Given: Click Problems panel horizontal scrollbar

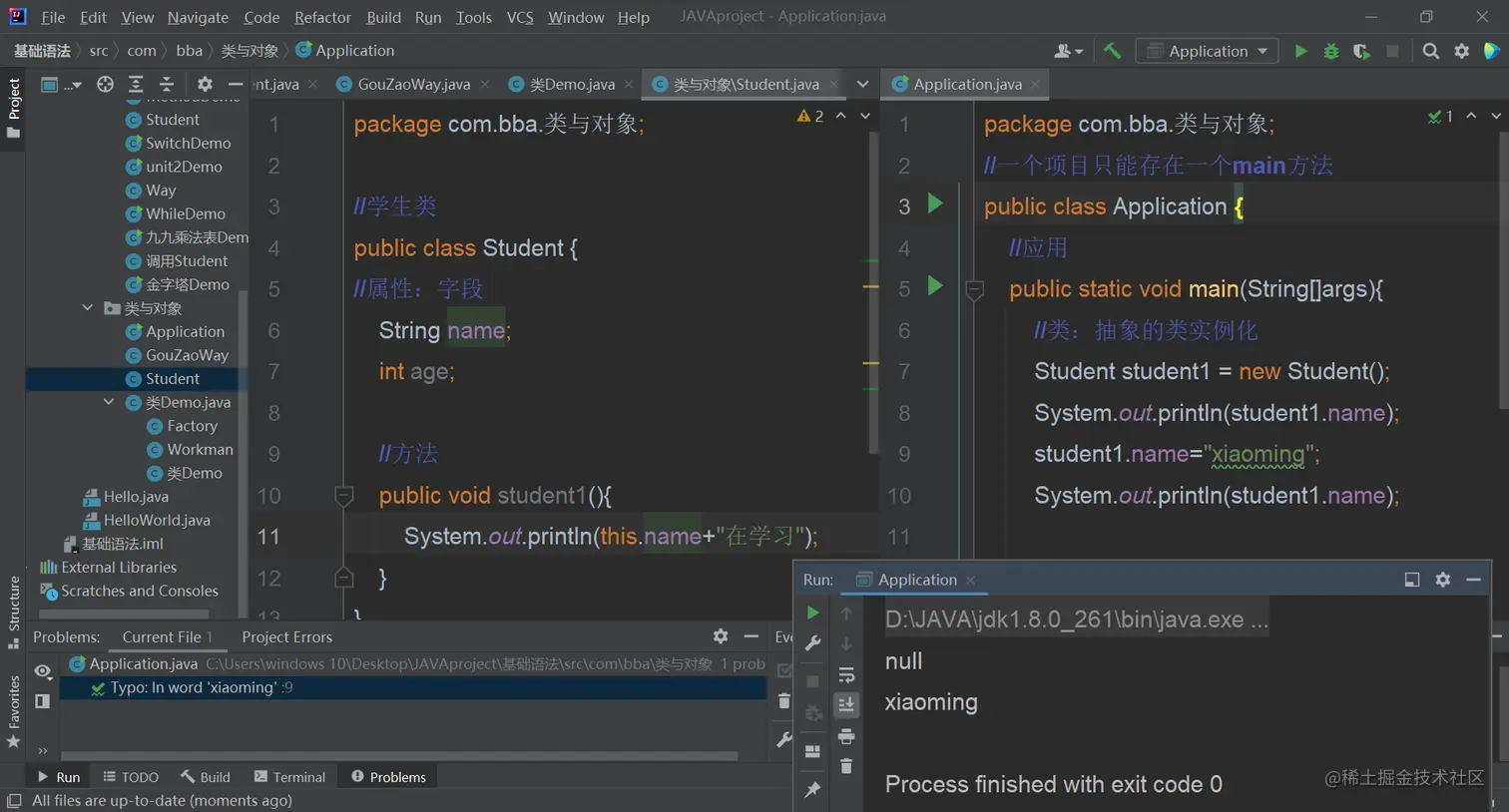Looking at the screenshot, I should click(399, 756).
